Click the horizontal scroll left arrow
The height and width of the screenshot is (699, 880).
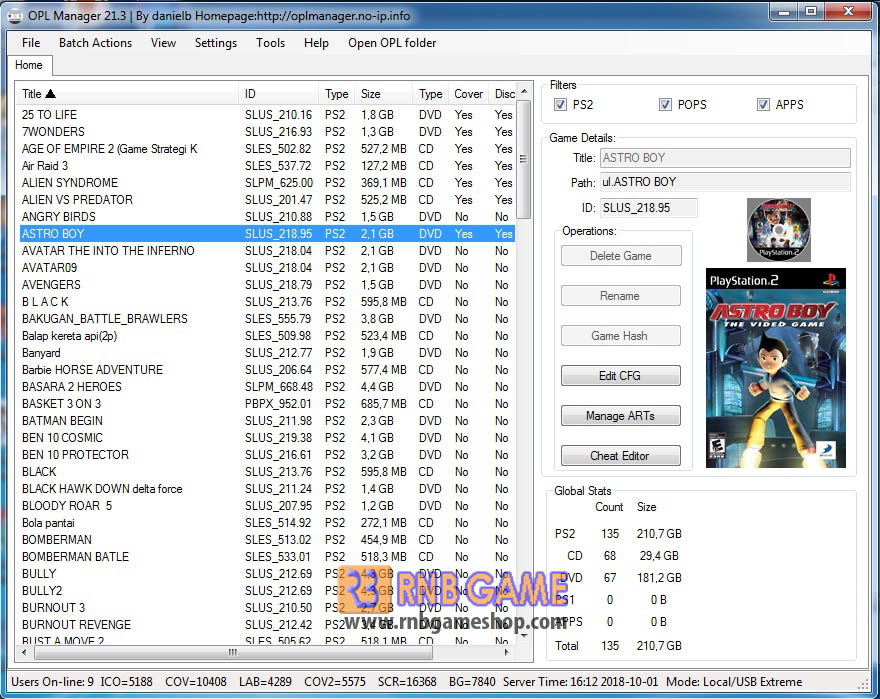24,652
